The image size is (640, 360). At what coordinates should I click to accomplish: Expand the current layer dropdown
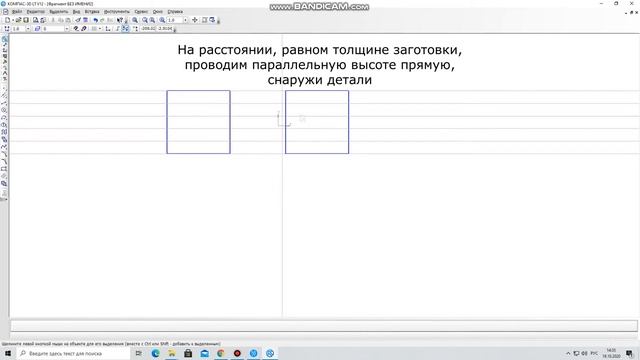click(x=67, y=29)
